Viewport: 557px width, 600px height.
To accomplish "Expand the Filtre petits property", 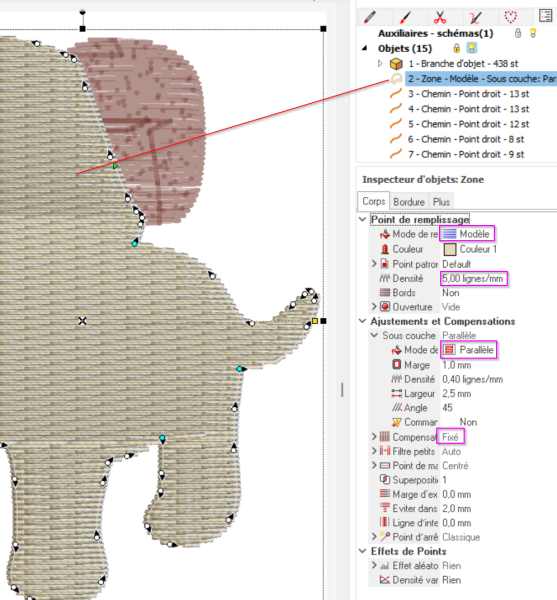I will pyautogui.click(x=374, y=451).
